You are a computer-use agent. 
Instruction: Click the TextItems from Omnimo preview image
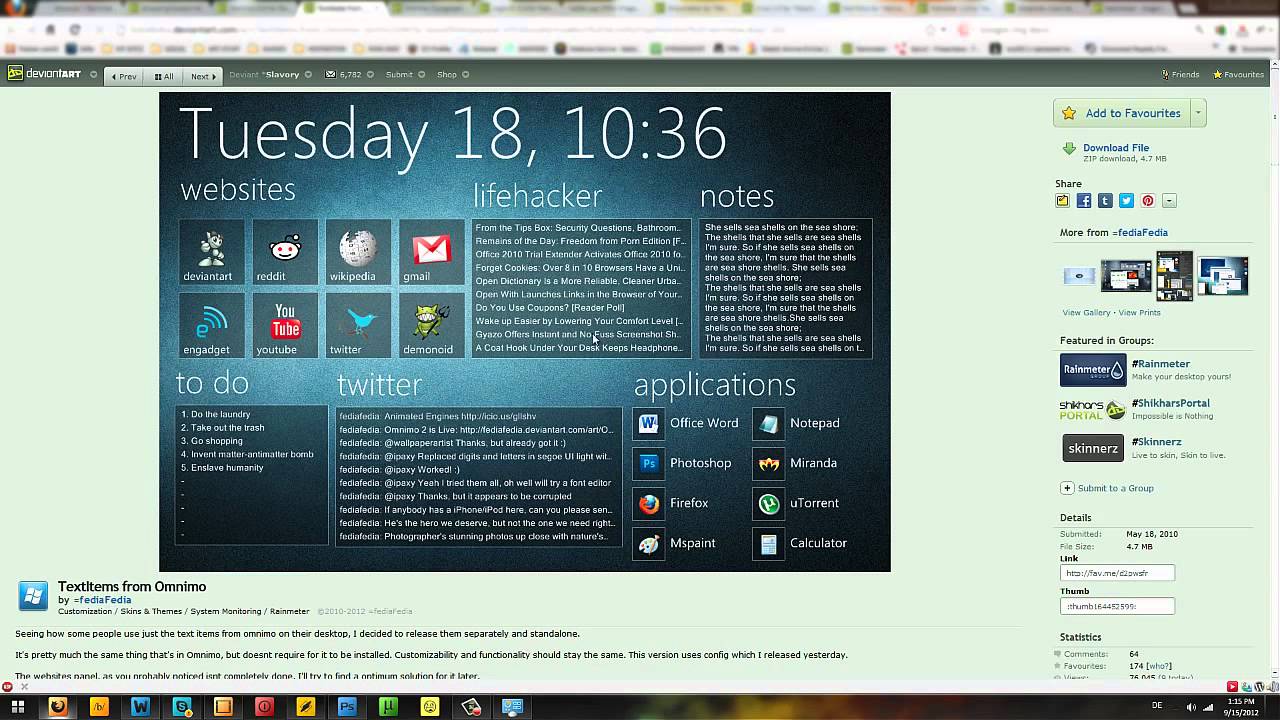[x=525, y=332]
